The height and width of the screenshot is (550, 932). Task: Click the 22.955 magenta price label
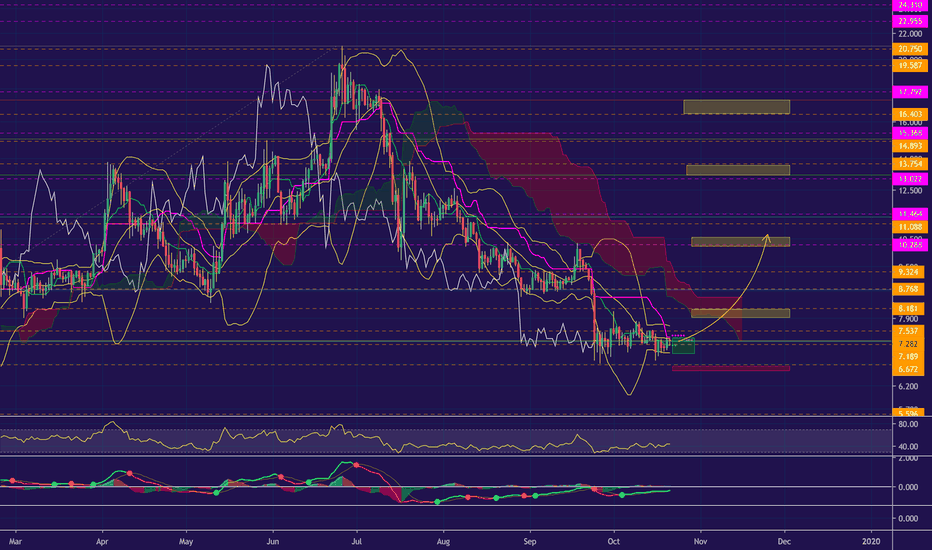pos(910,21)
